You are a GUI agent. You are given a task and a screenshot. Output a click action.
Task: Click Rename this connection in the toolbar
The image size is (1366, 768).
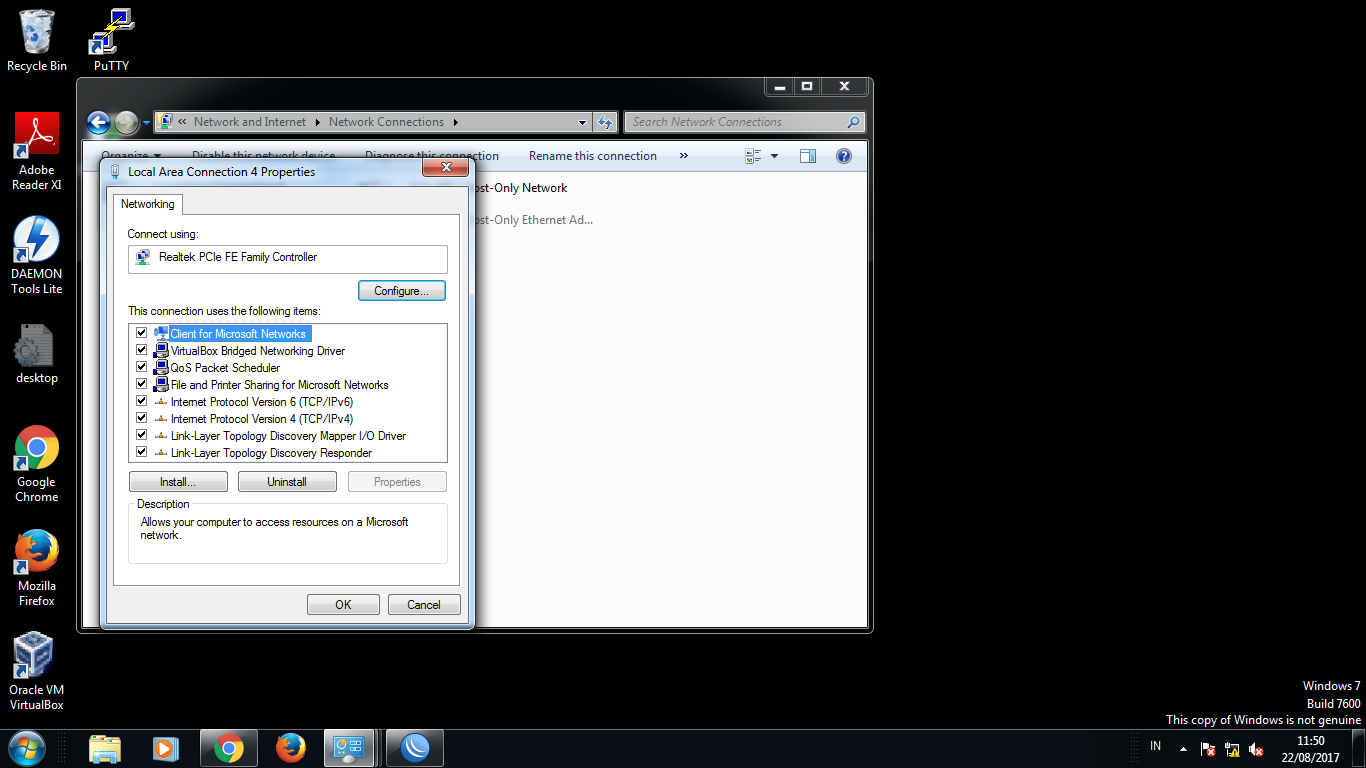[x=592, y=155]
